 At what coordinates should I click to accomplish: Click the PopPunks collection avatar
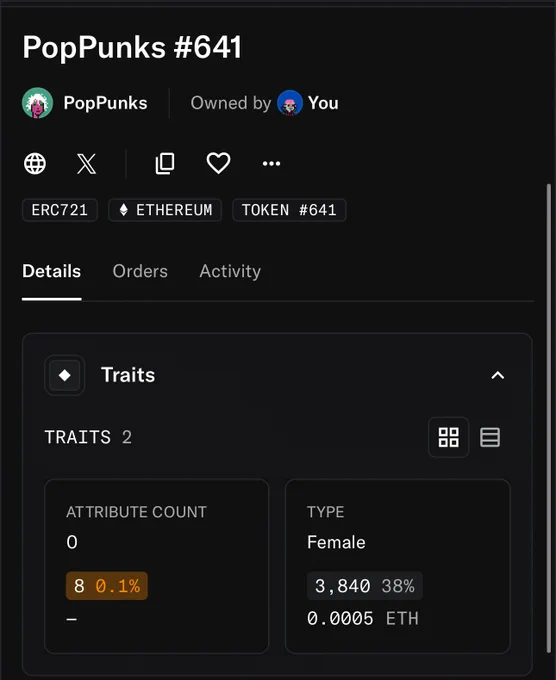(x=38, y=103)
